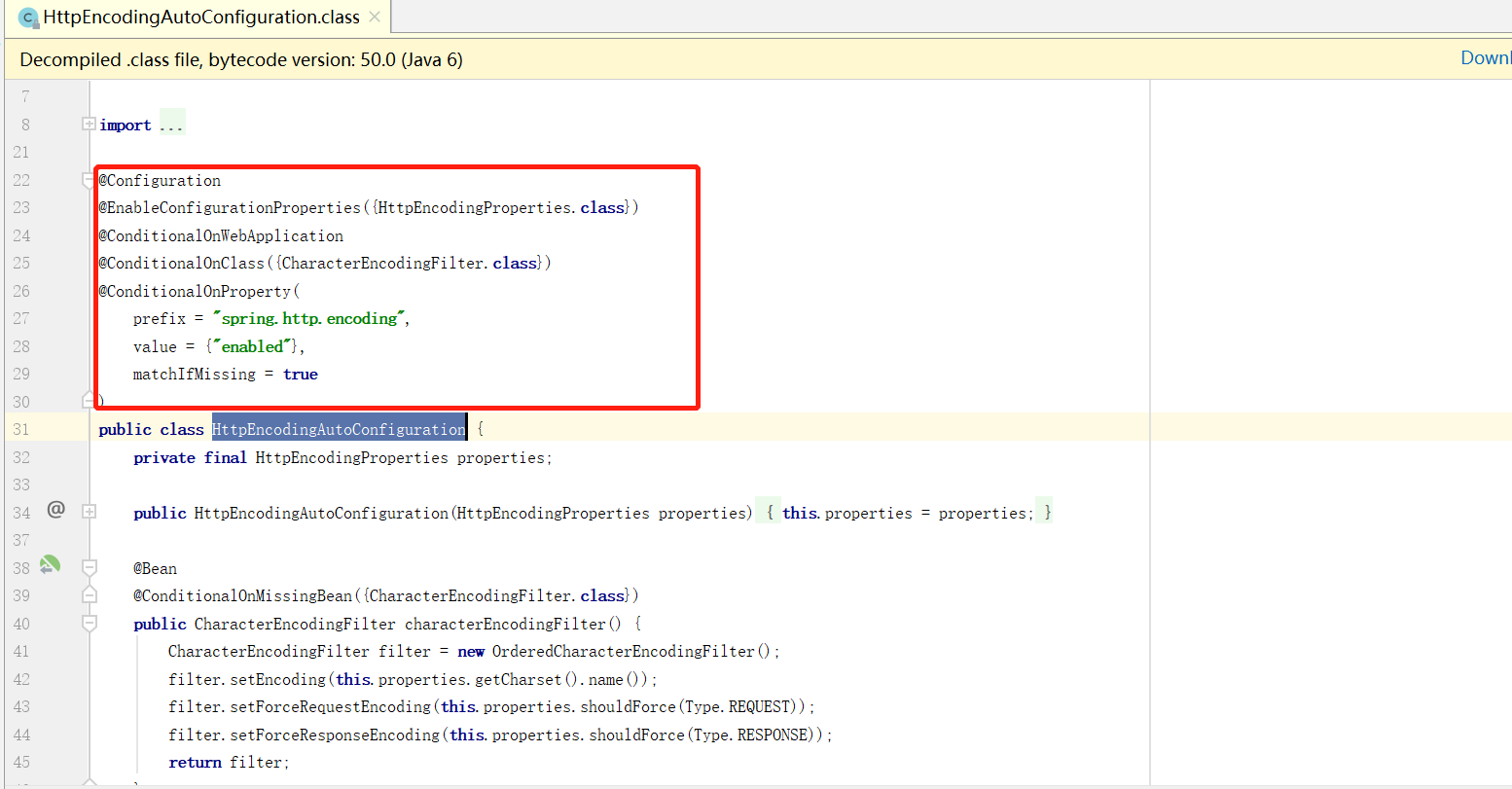This screenshot has width=1512, height=789.
Task: Expand the collapsed import block
Action: click(x=90, y=125)
